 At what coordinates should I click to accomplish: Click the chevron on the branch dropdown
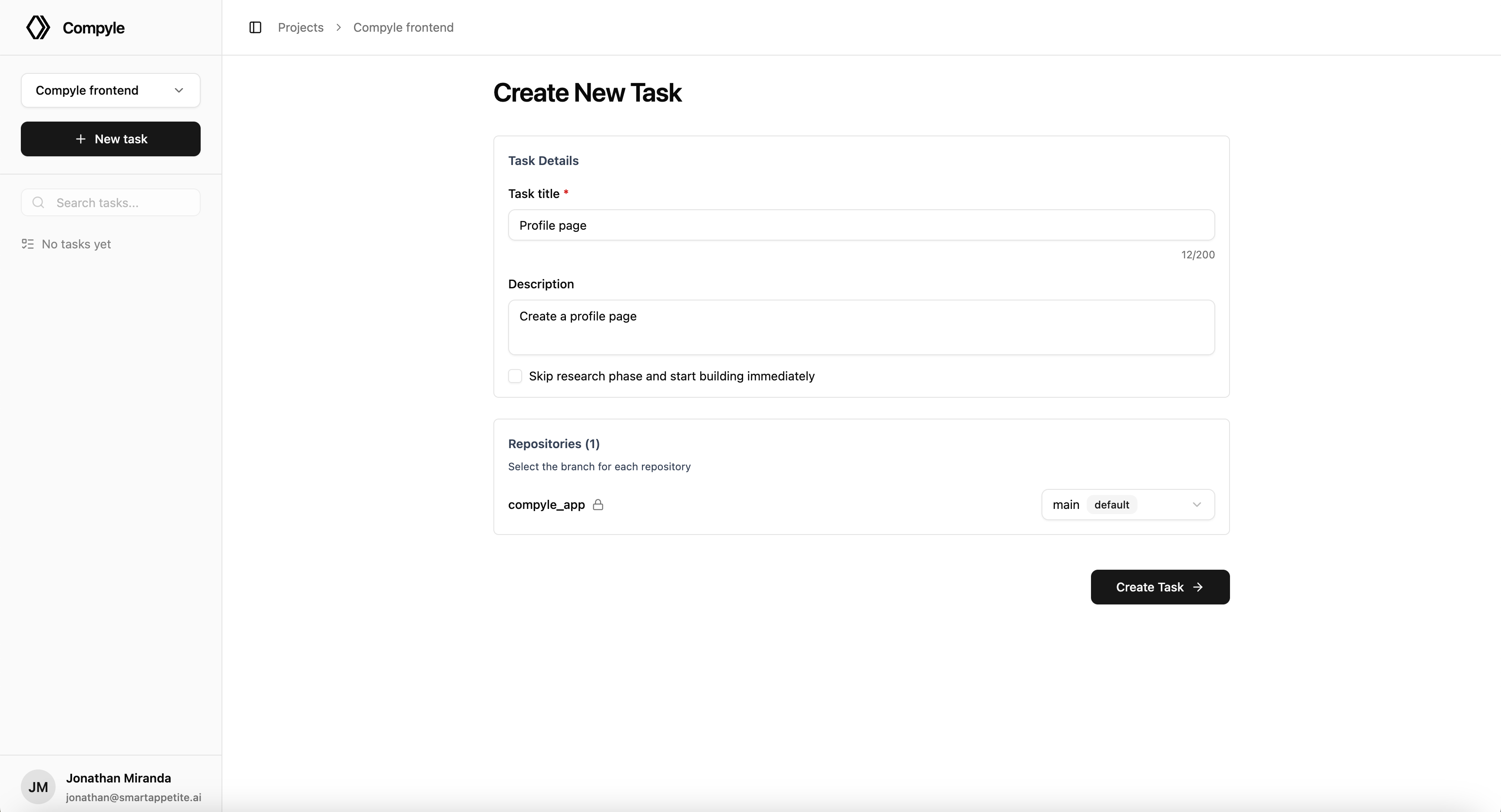[x=1197, y=505]
